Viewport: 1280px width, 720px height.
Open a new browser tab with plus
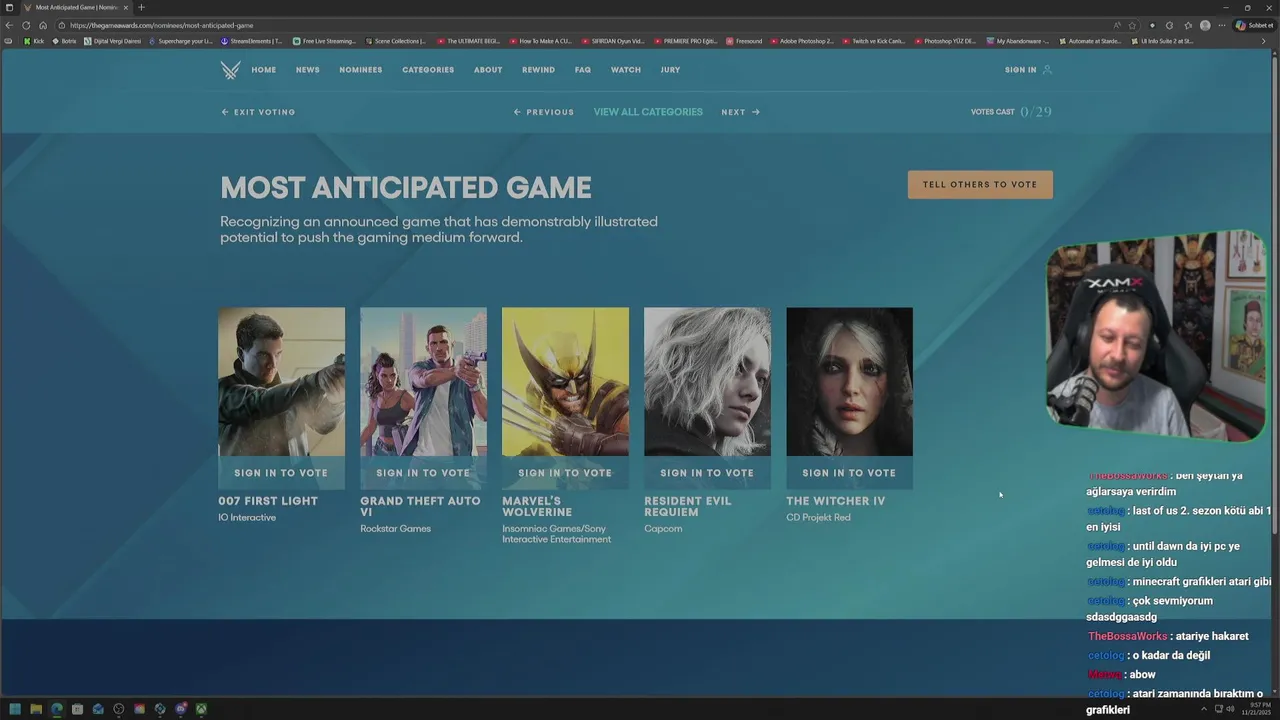141,7
